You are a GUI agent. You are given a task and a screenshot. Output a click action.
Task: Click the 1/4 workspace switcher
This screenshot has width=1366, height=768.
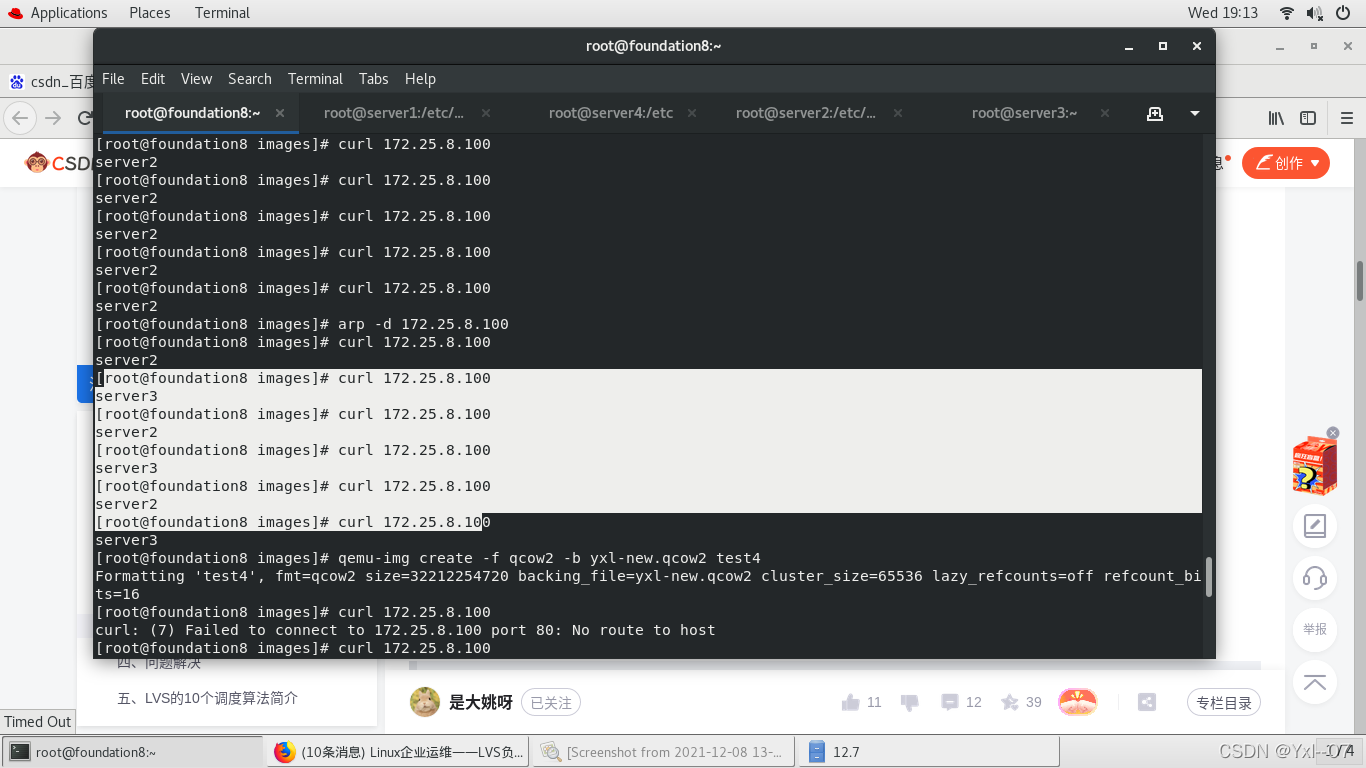pos(1341,751)
